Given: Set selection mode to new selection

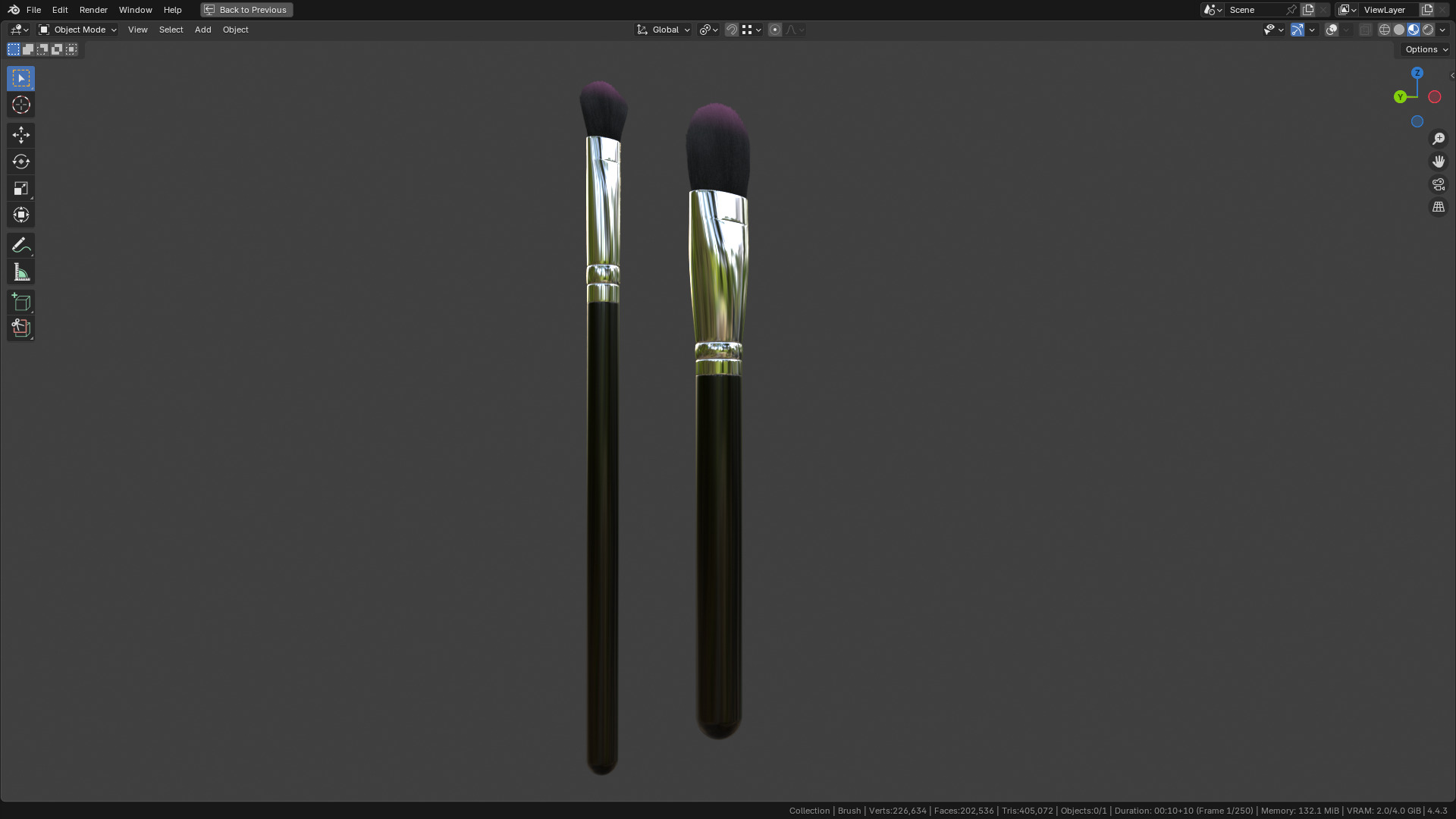Looking at the screenshot, I should (14, 49).
